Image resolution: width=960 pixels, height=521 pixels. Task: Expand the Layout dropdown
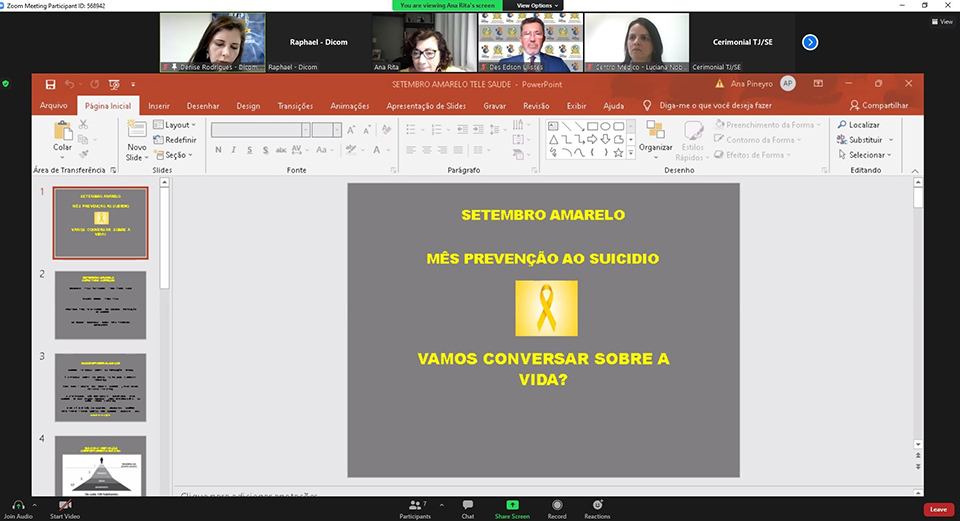(176, 125)
